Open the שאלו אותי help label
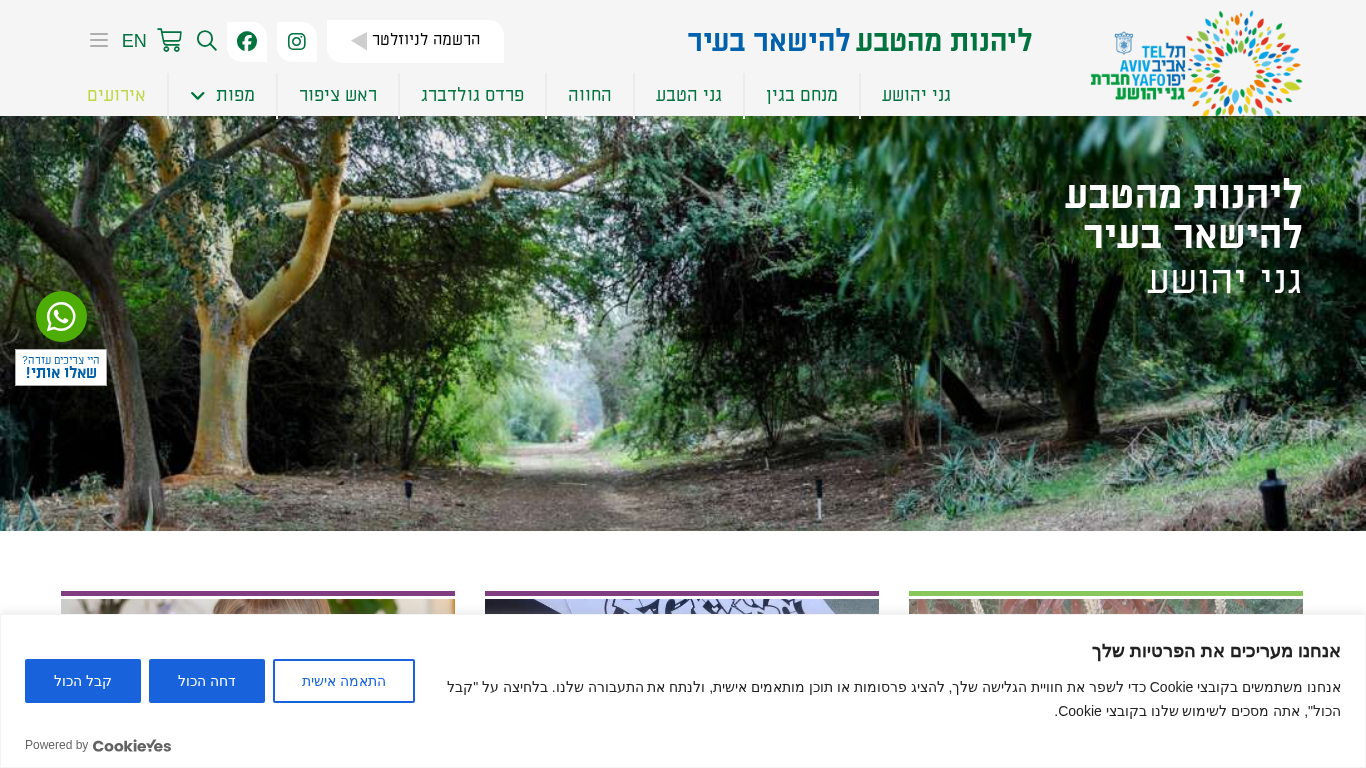This screenshot has height=768, width=1366. 61,367
